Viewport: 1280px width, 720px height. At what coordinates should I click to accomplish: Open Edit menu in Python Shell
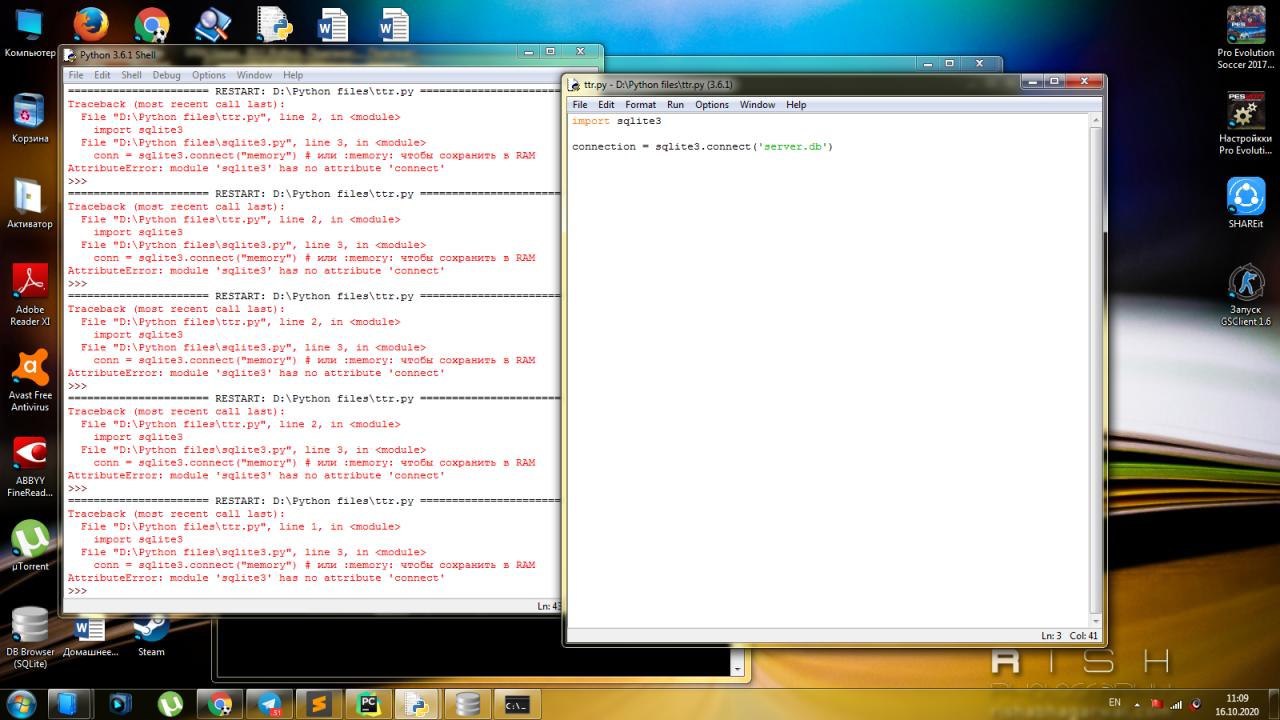(x=102, y=75)
